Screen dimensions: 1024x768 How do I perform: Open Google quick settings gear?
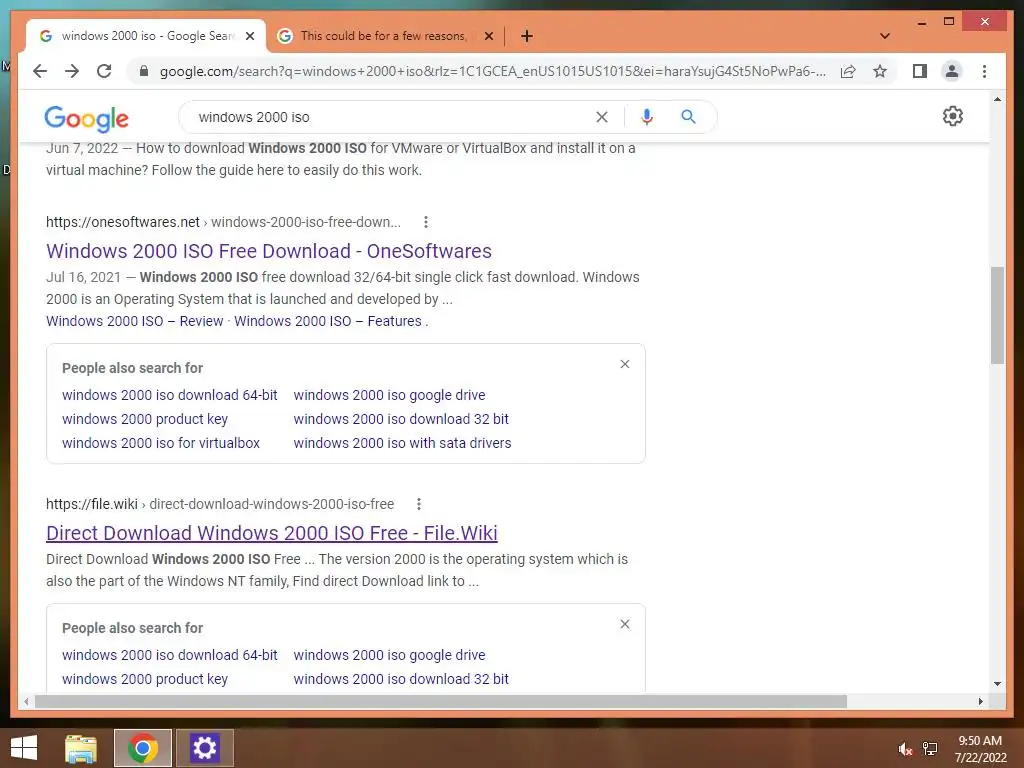click(953, 116)
